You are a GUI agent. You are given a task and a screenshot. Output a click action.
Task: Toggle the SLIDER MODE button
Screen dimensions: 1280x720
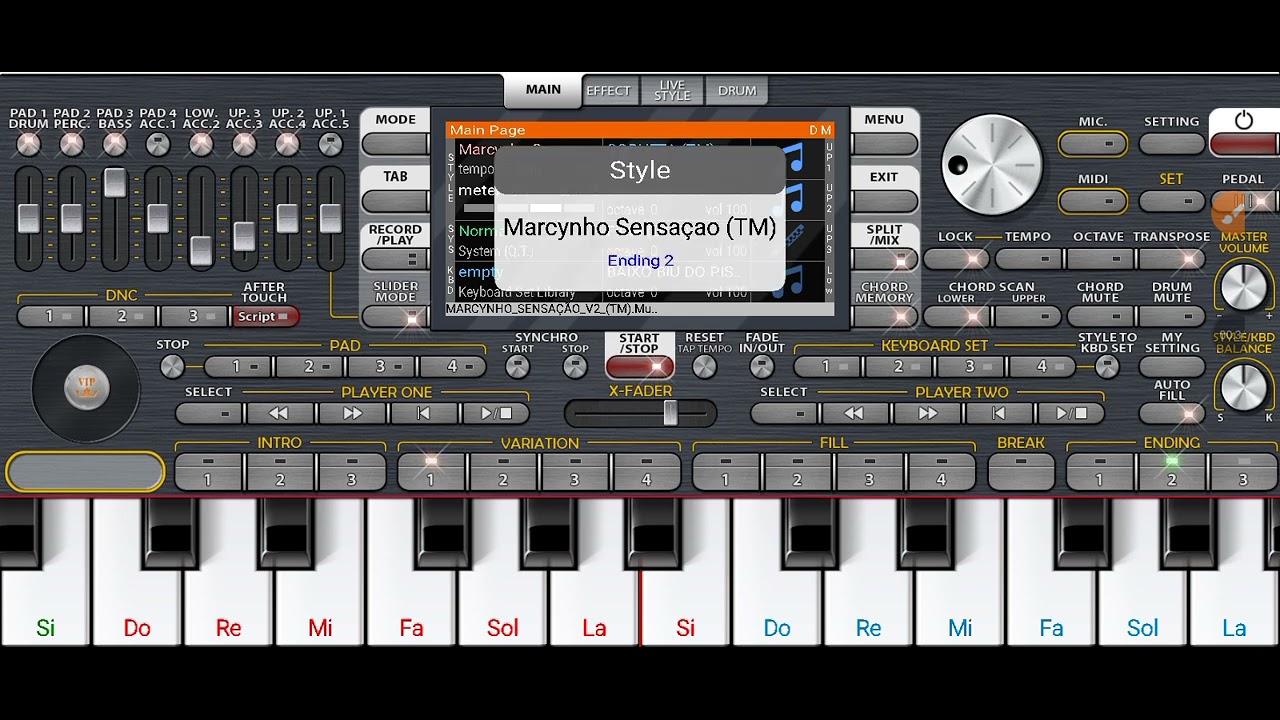point(395,317)
